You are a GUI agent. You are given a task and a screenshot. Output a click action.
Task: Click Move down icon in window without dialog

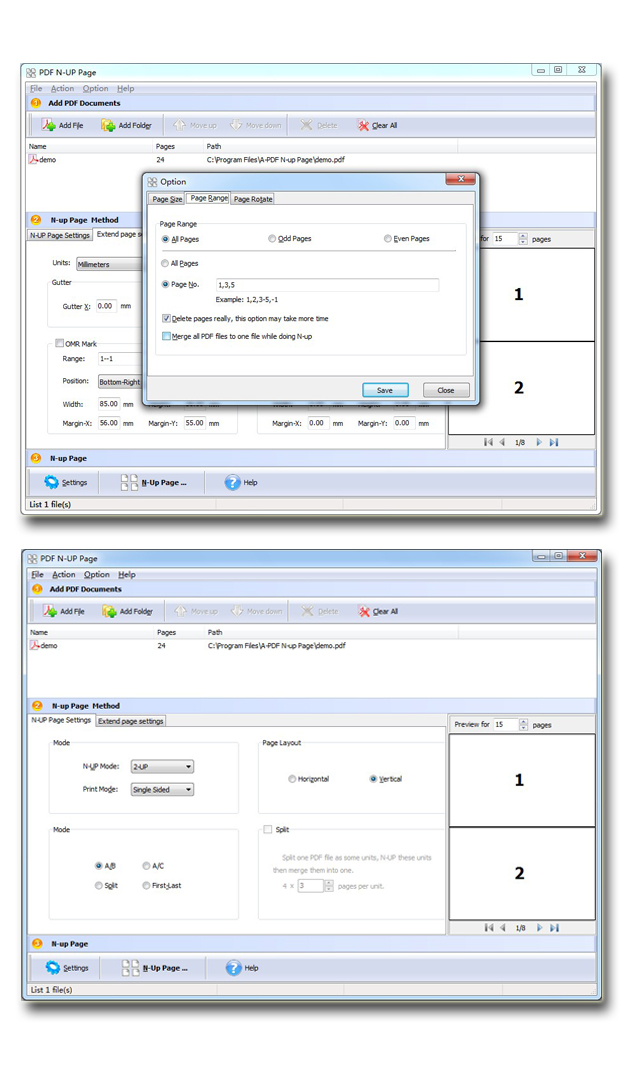[x=237, y=611]
